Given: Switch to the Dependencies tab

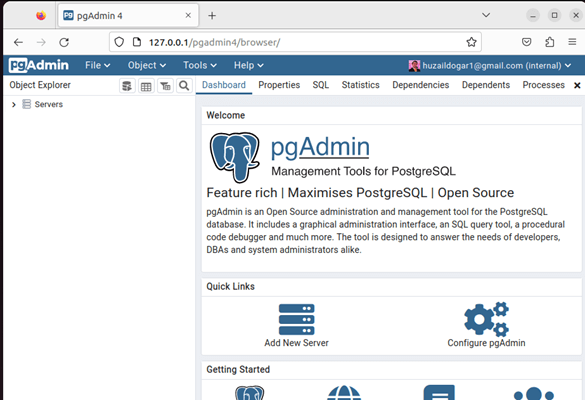Looking at the screenshot, I should point(420,85).
